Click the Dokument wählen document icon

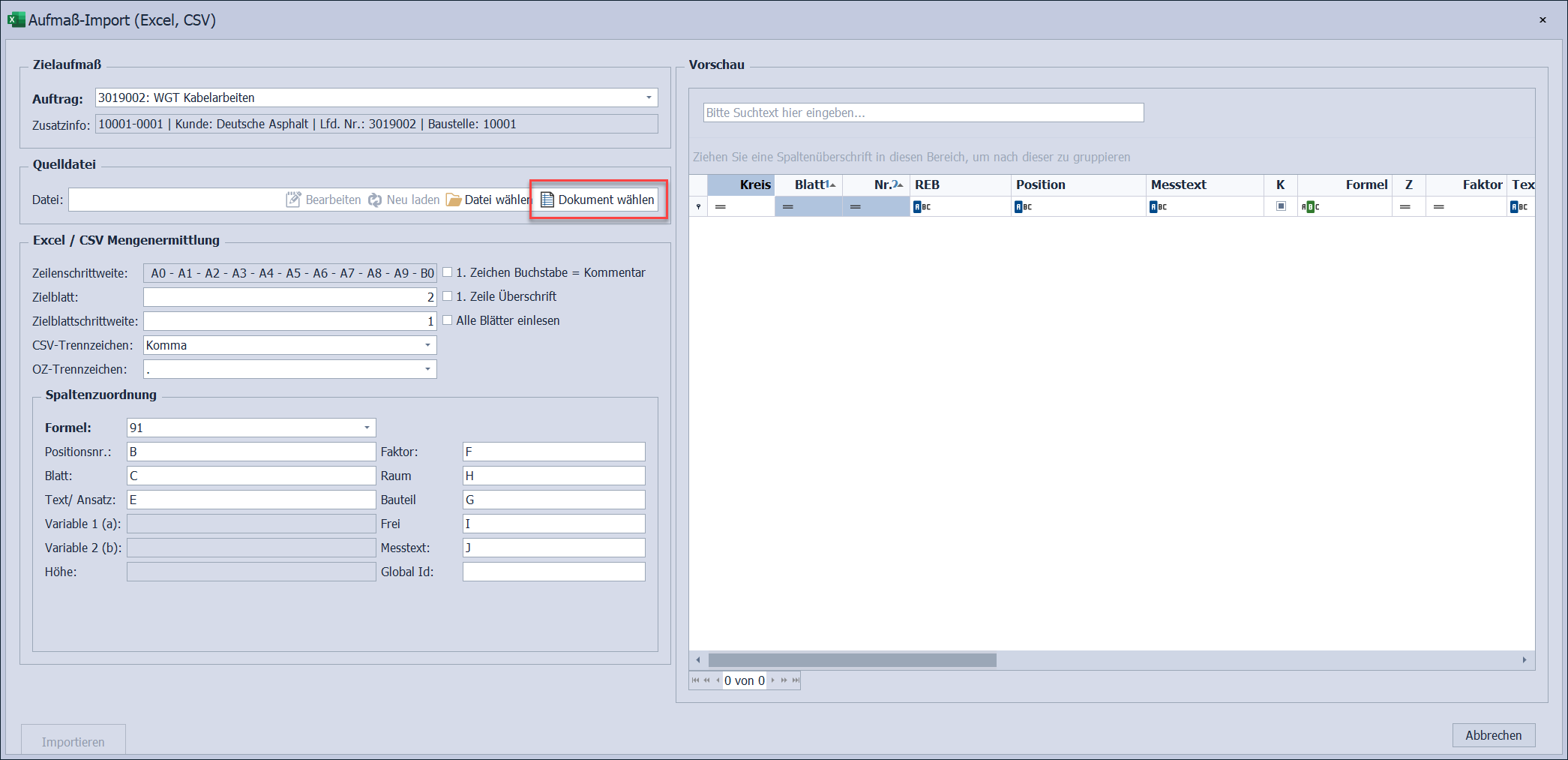(547, 200)
